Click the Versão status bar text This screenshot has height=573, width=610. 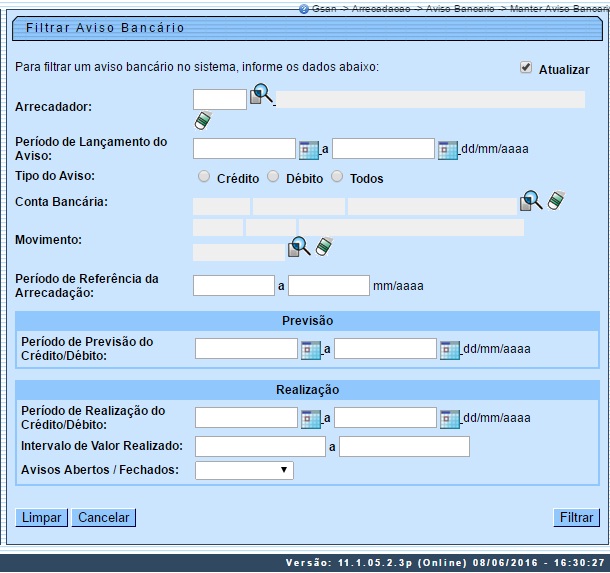tap(445, 563)
